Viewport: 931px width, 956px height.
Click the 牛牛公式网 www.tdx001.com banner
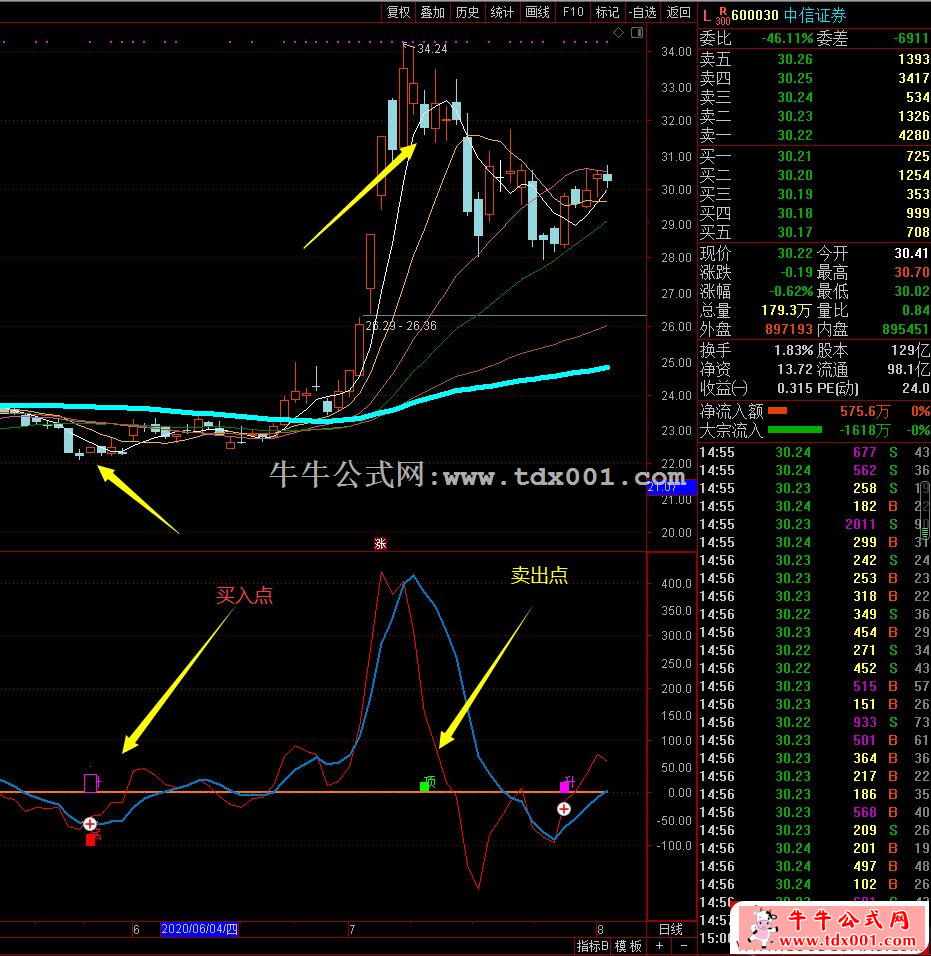(830, 928)
